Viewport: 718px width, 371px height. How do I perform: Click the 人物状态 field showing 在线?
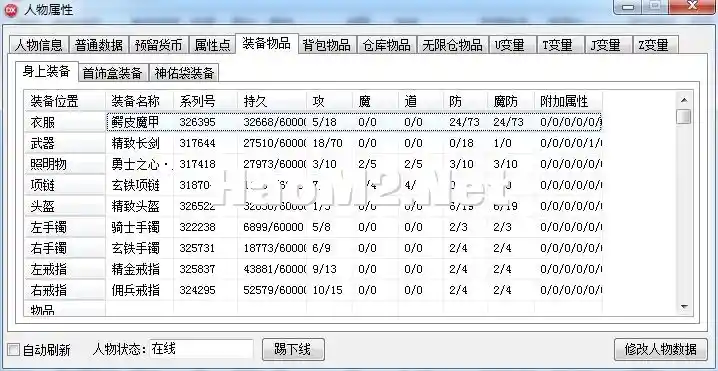pos(201,349)
